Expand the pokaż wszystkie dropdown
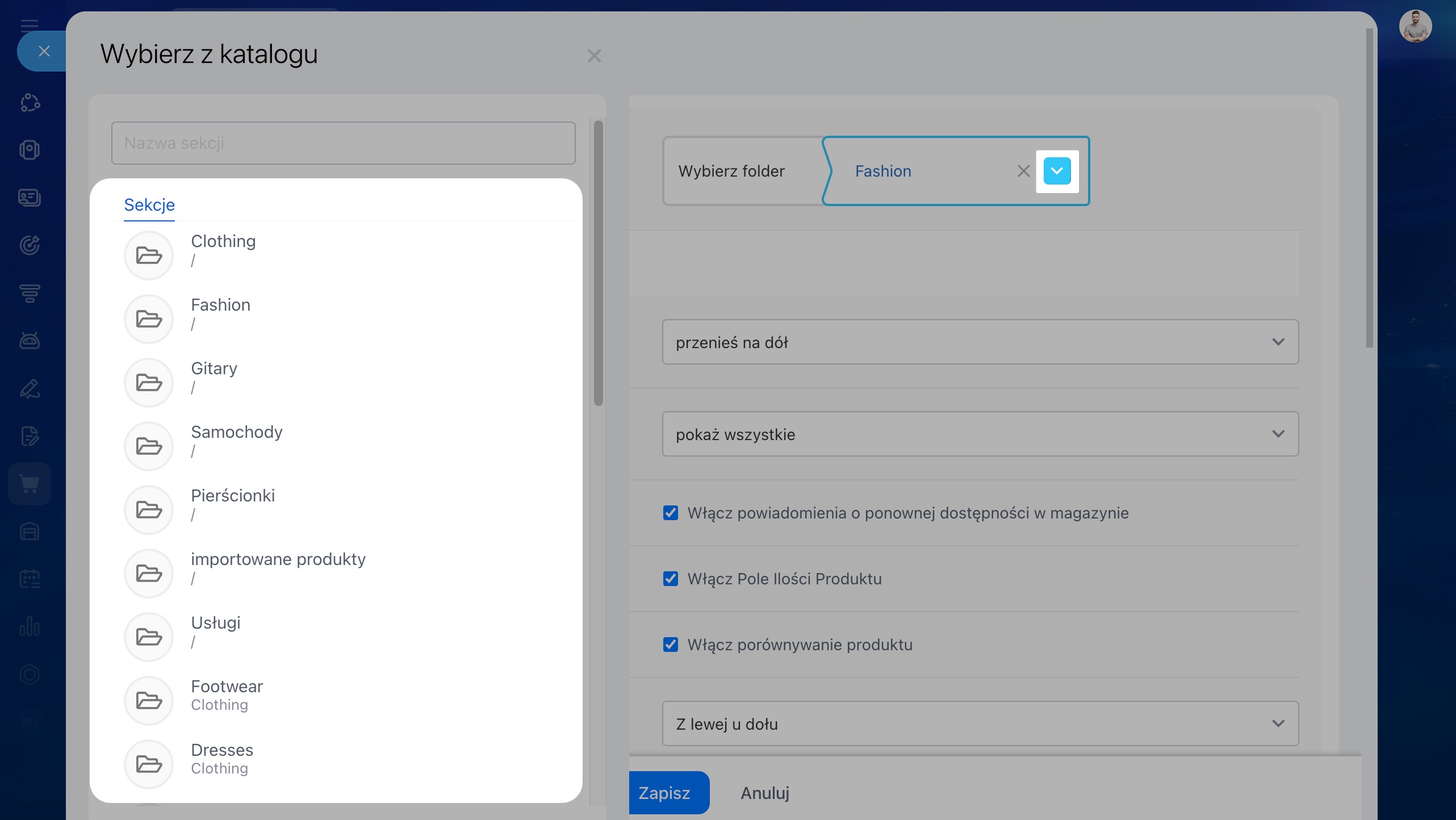Screen dimensions: 1456x820 (x=980, y=434)
